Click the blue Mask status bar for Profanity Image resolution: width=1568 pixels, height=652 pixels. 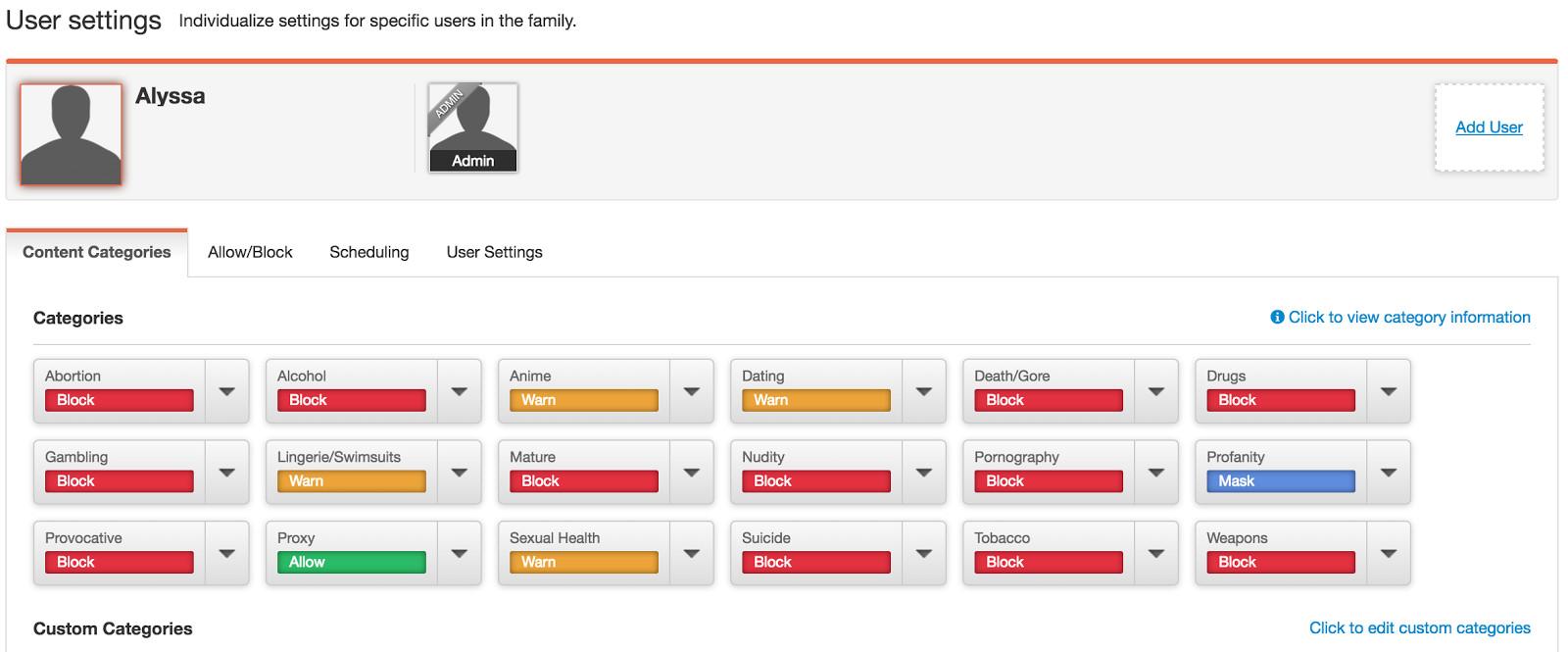(1280, 481)
